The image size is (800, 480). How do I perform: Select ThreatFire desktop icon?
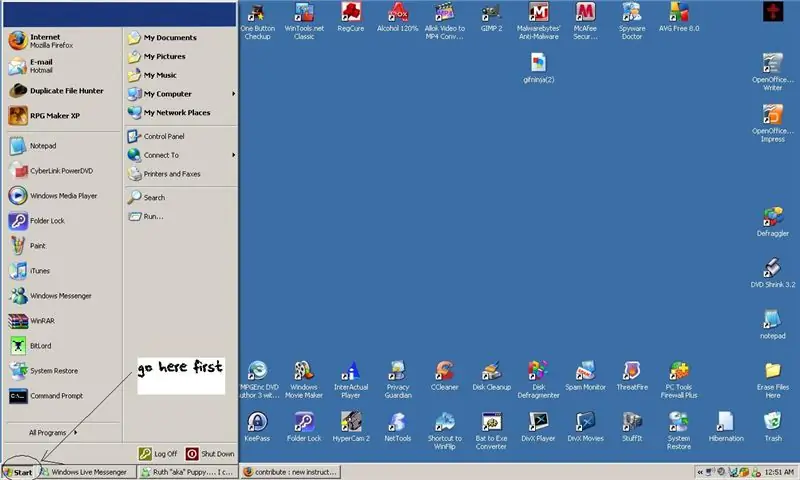tap(632, 375)
